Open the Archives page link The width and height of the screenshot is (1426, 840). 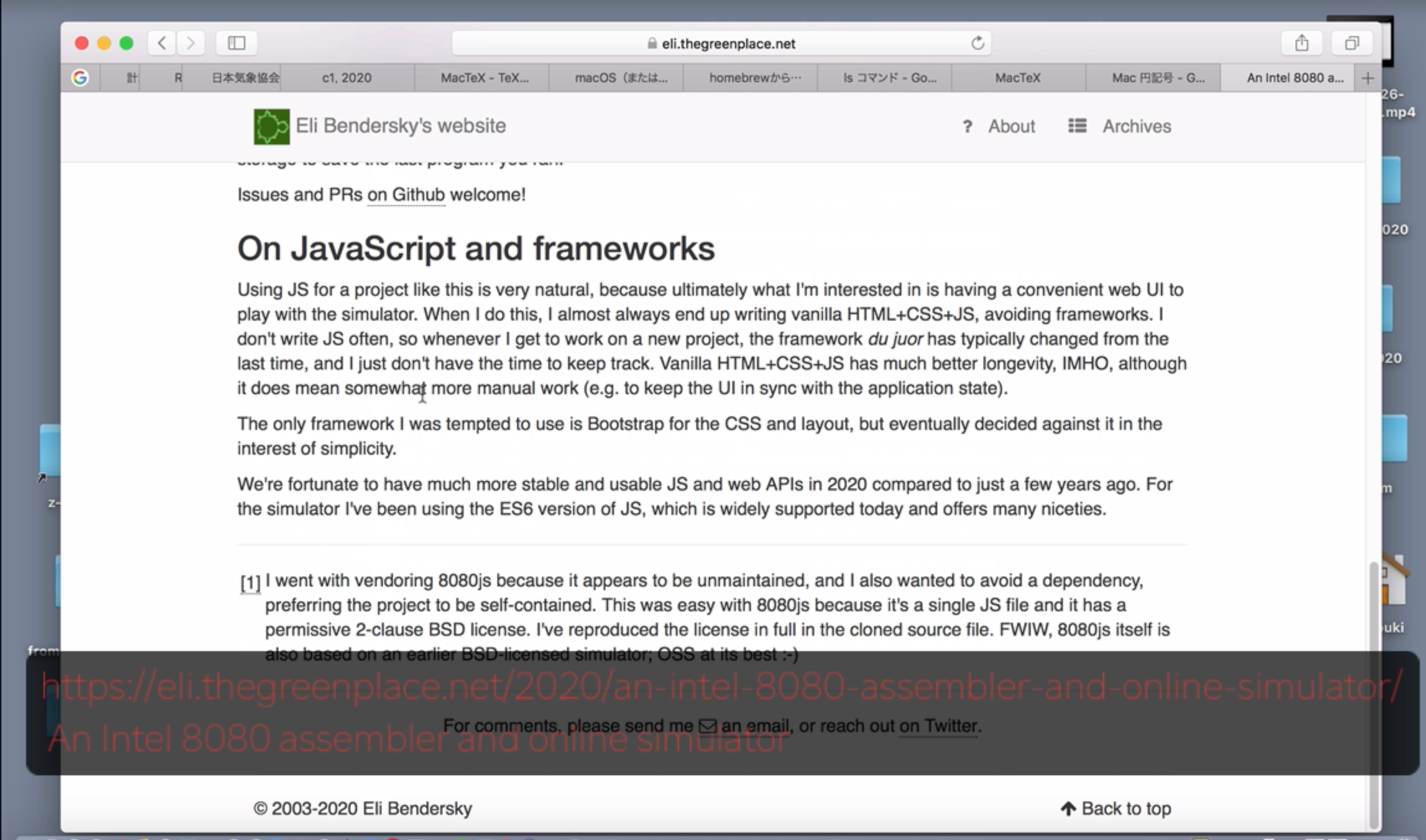tap(1137, 127)
